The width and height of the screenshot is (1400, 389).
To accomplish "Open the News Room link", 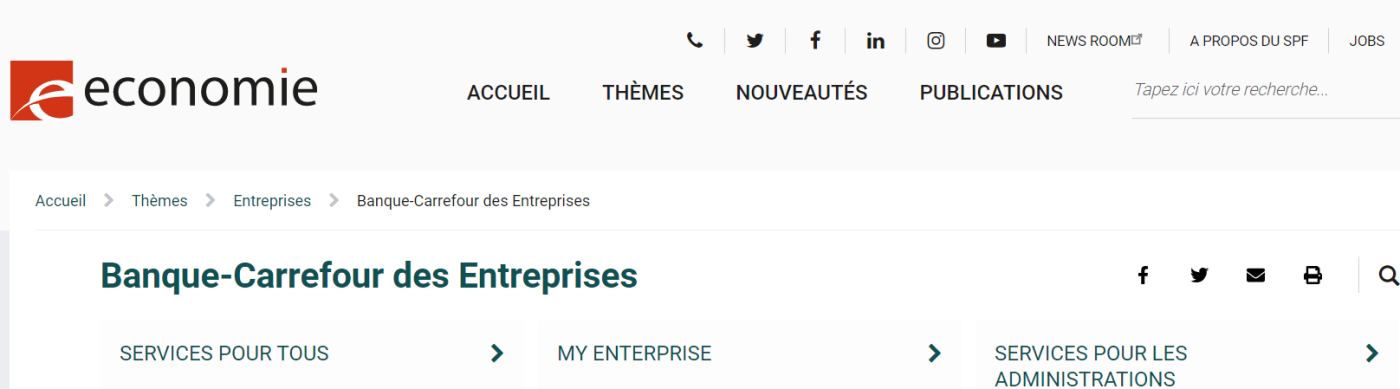I will click(x=1094, y=41).
